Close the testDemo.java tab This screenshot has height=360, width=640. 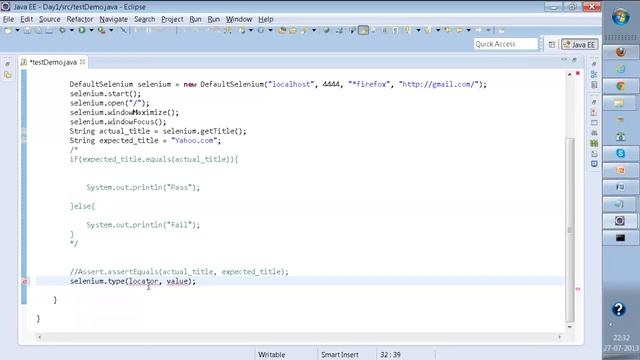[x=82, y=62]
